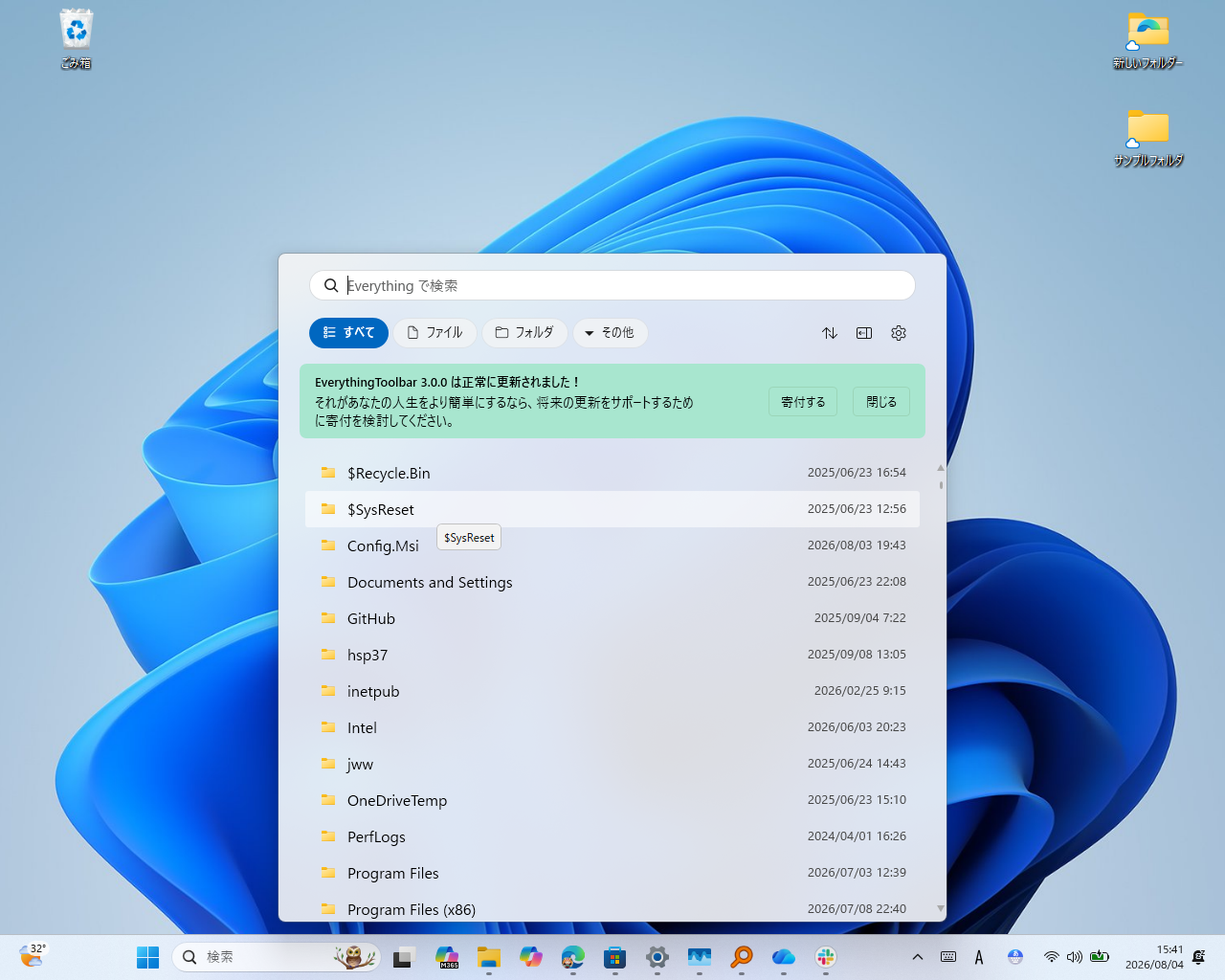Open the Windows Start button
Viewport: 1225px width, 980px height.
point(148,957)
